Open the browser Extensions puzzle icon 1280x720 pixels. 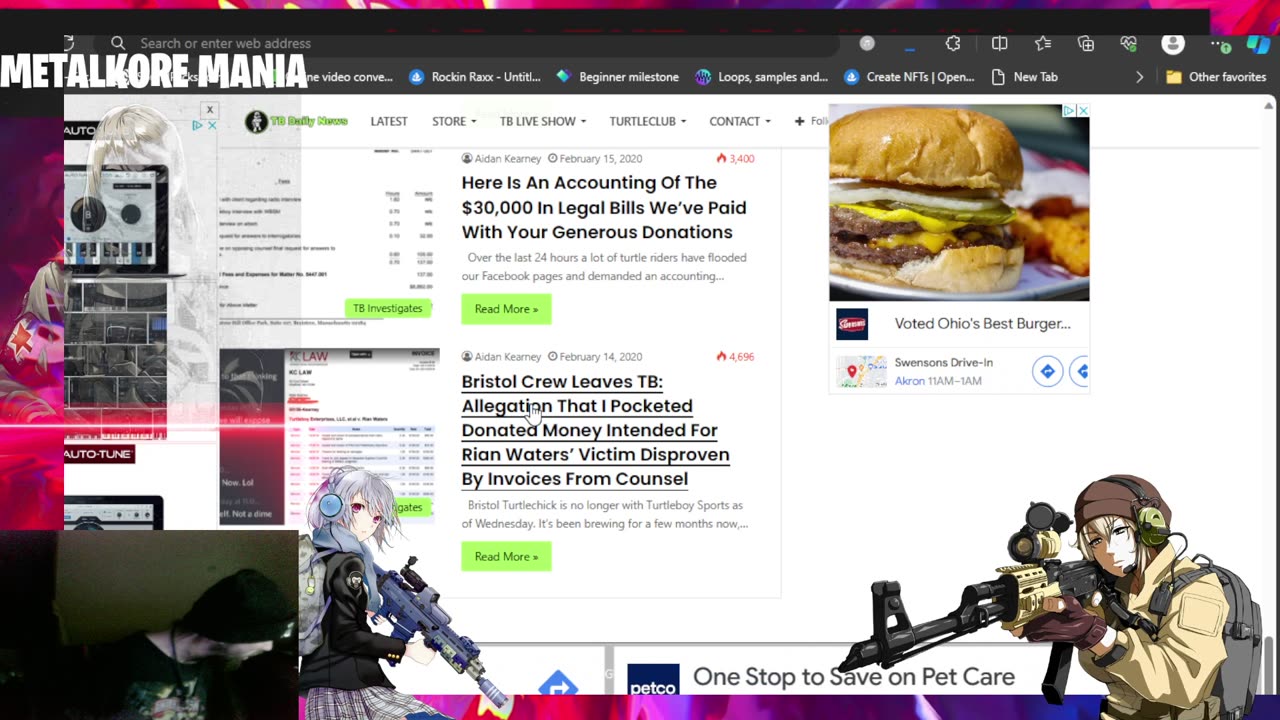[953, 44]
